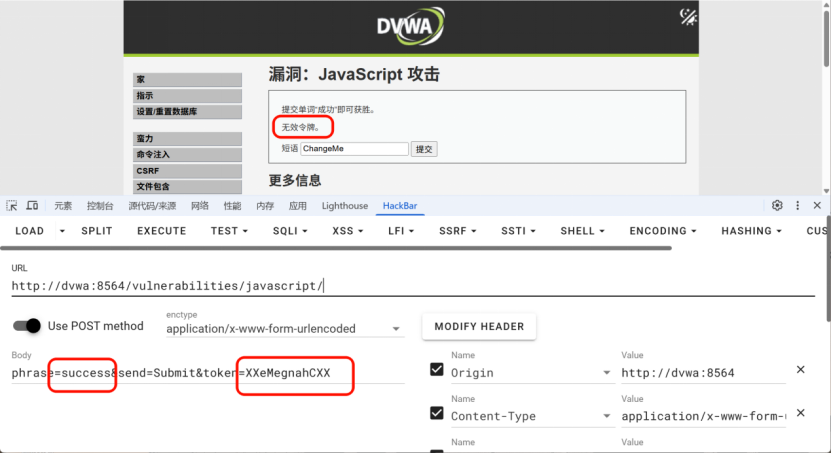Expand the HASHING menu

point(751,231)
